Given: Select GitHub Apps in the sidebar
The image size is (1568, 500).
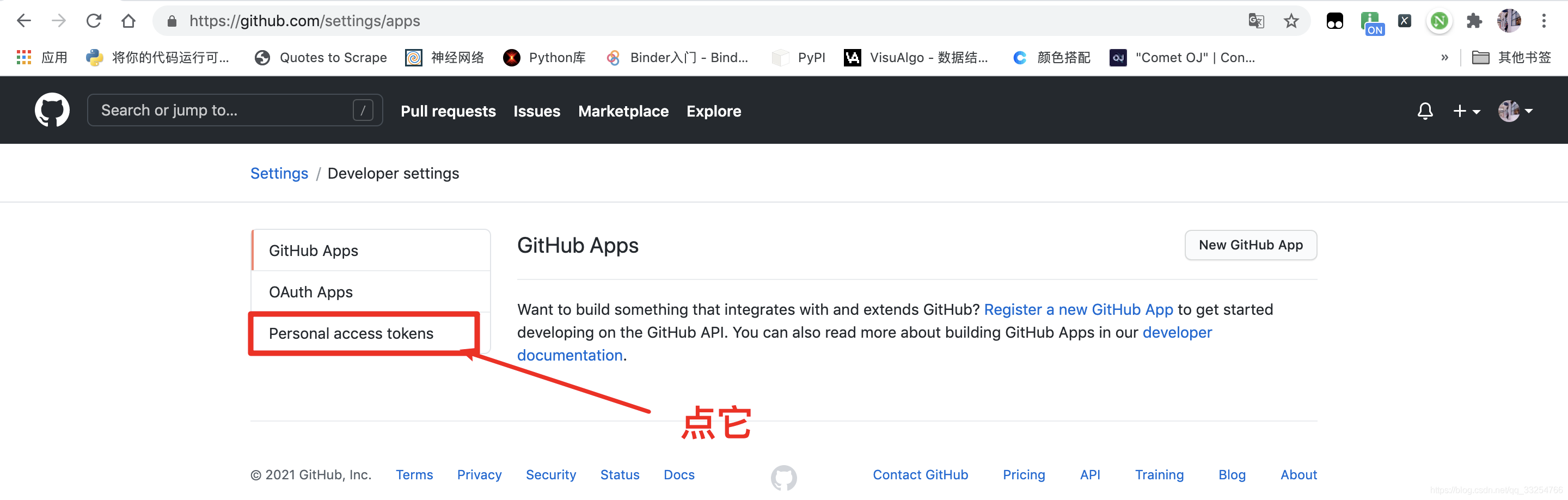Looking at the screenshot, I should [x=371, y=251].
